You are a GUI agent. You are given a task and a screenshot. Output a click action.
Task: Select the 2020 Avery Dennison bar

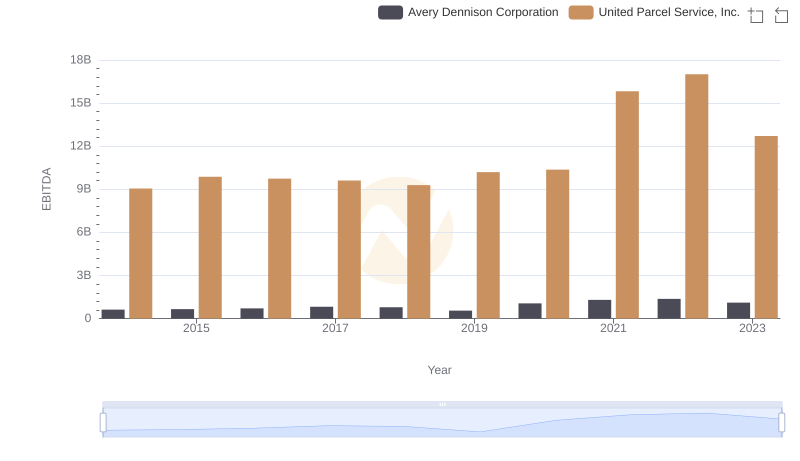[530, 311]
